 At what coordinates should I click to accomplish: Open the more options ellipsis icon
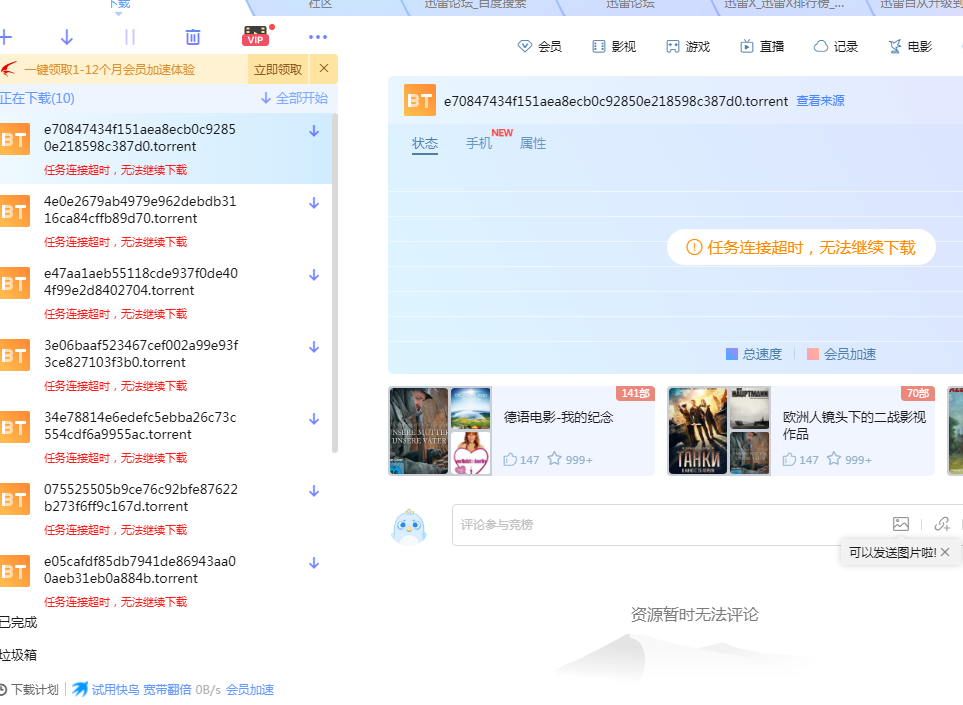[319, 36]
